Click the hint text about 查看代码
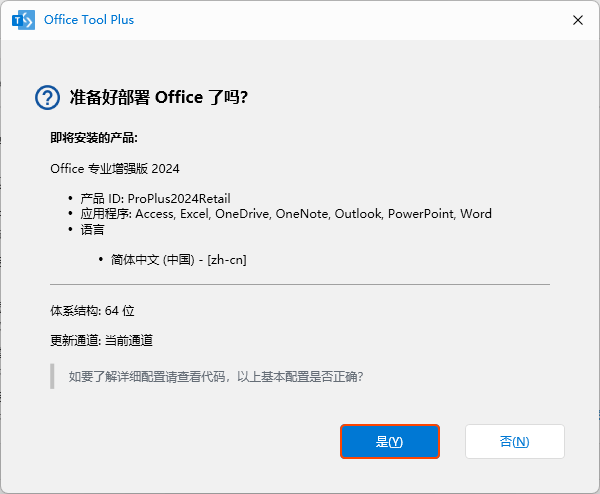600x494 pixels. (x=215, y=377)
